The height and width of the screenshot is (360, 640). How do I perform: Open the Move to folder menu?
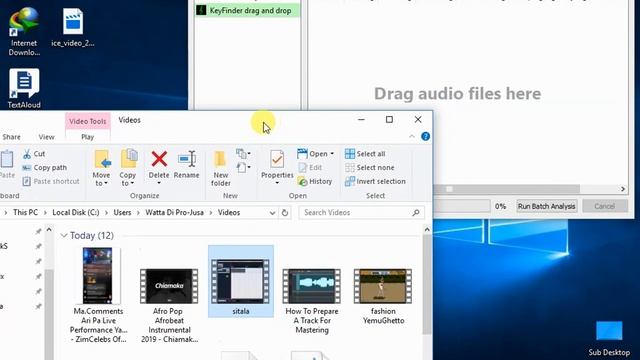click(x=101, y=168)
